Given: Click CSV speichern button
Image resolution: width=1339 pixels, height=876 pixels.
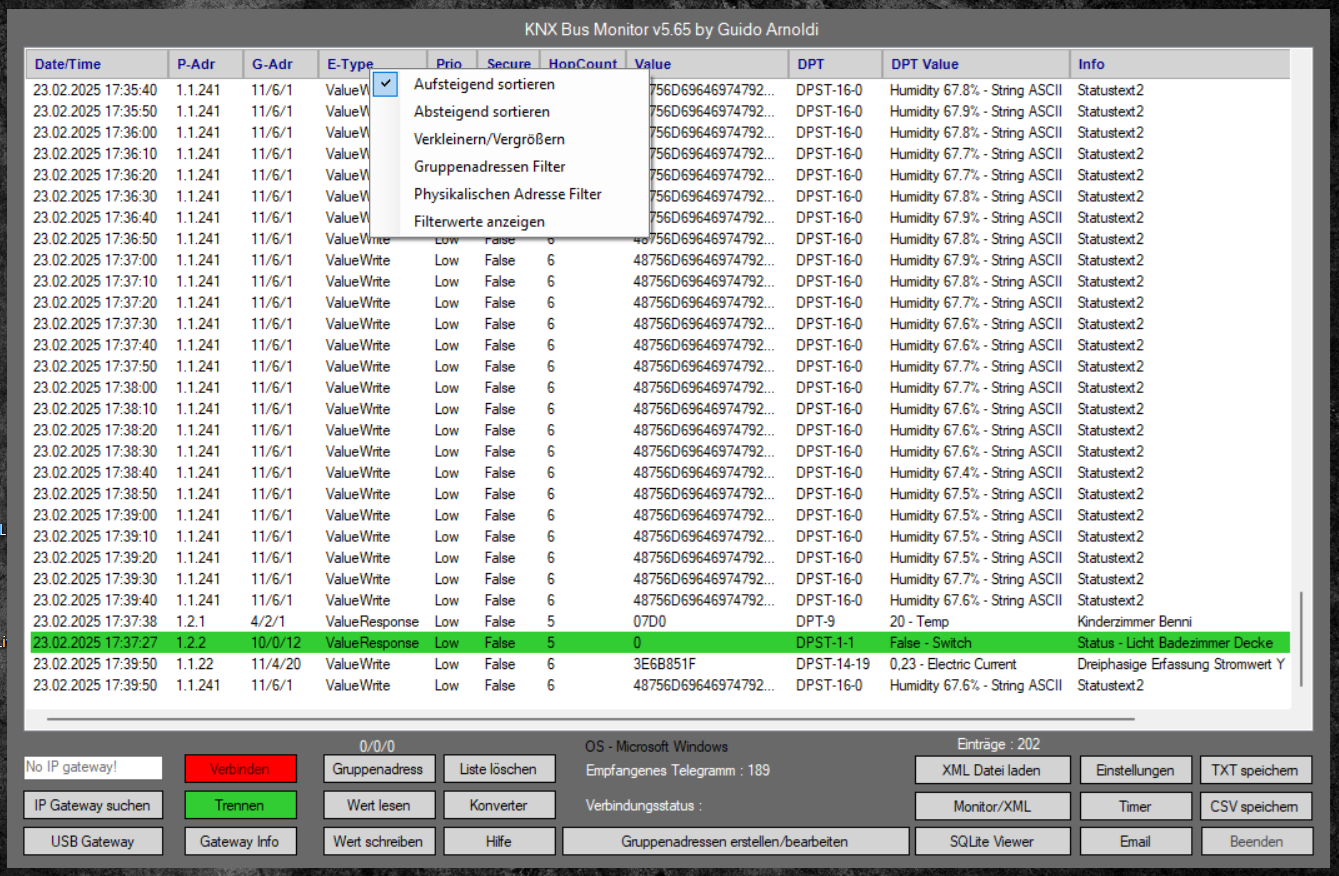Looking at the screenshot, I should tap(1255, 806).
